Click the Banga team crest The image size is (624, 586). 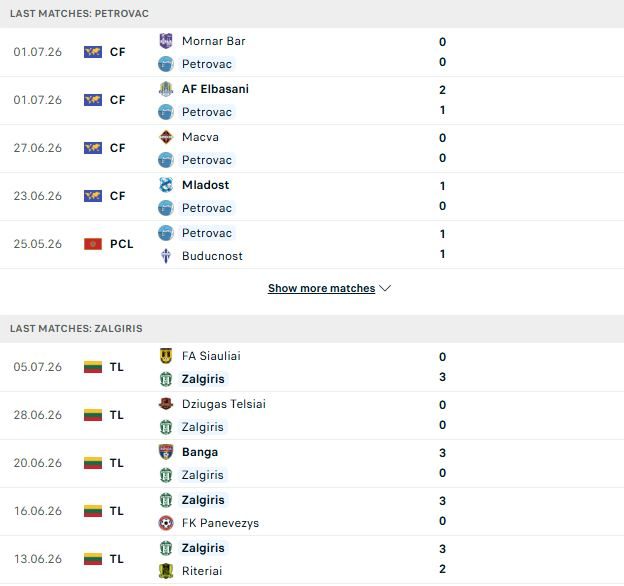coord(166,452)
